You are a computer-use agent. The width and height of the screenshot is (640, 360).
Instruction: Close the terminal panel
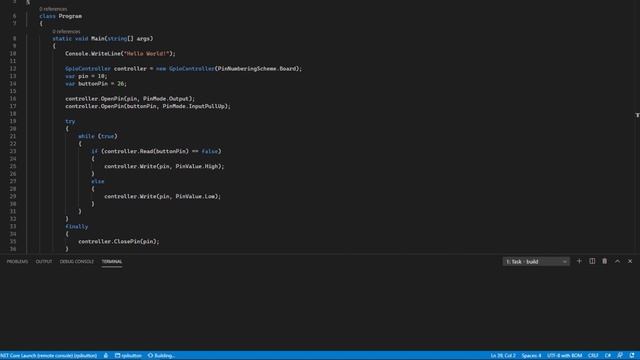(x=630, y=261)
